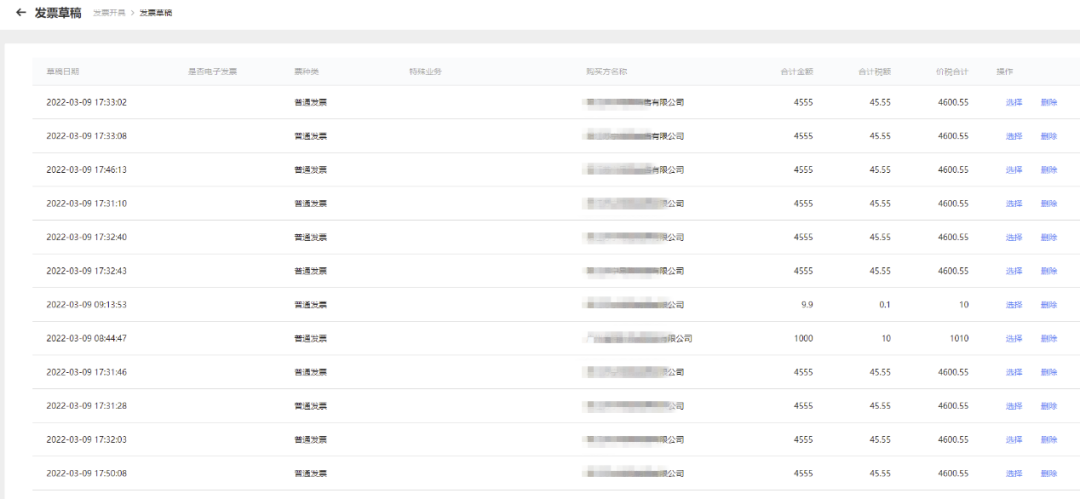Delete the 17:32:03 invoice draft
The height and width of the screenshot is (499, 1080).
(x=1048, y=440)
